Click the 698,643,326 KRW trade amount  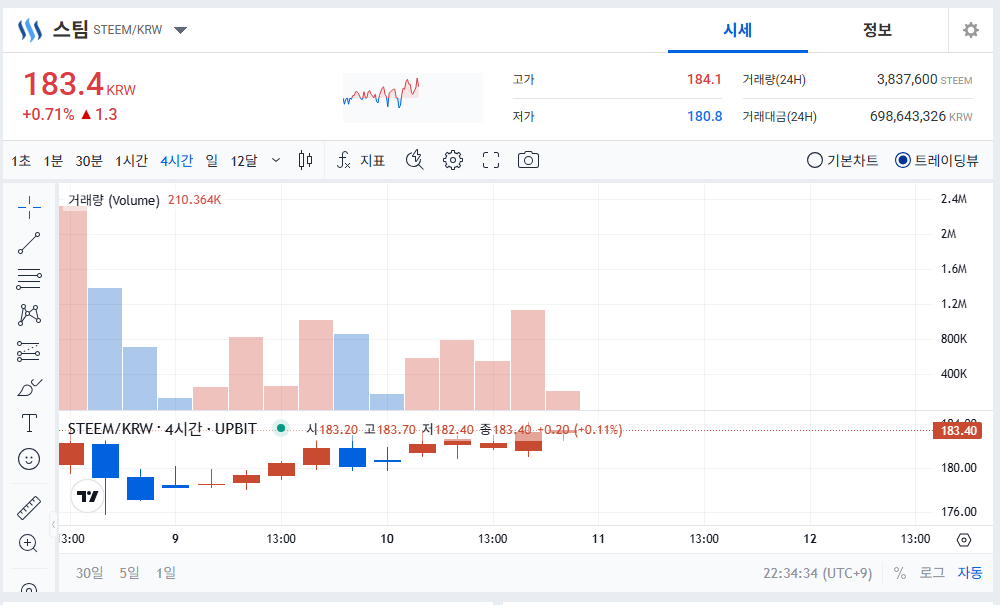921,116
